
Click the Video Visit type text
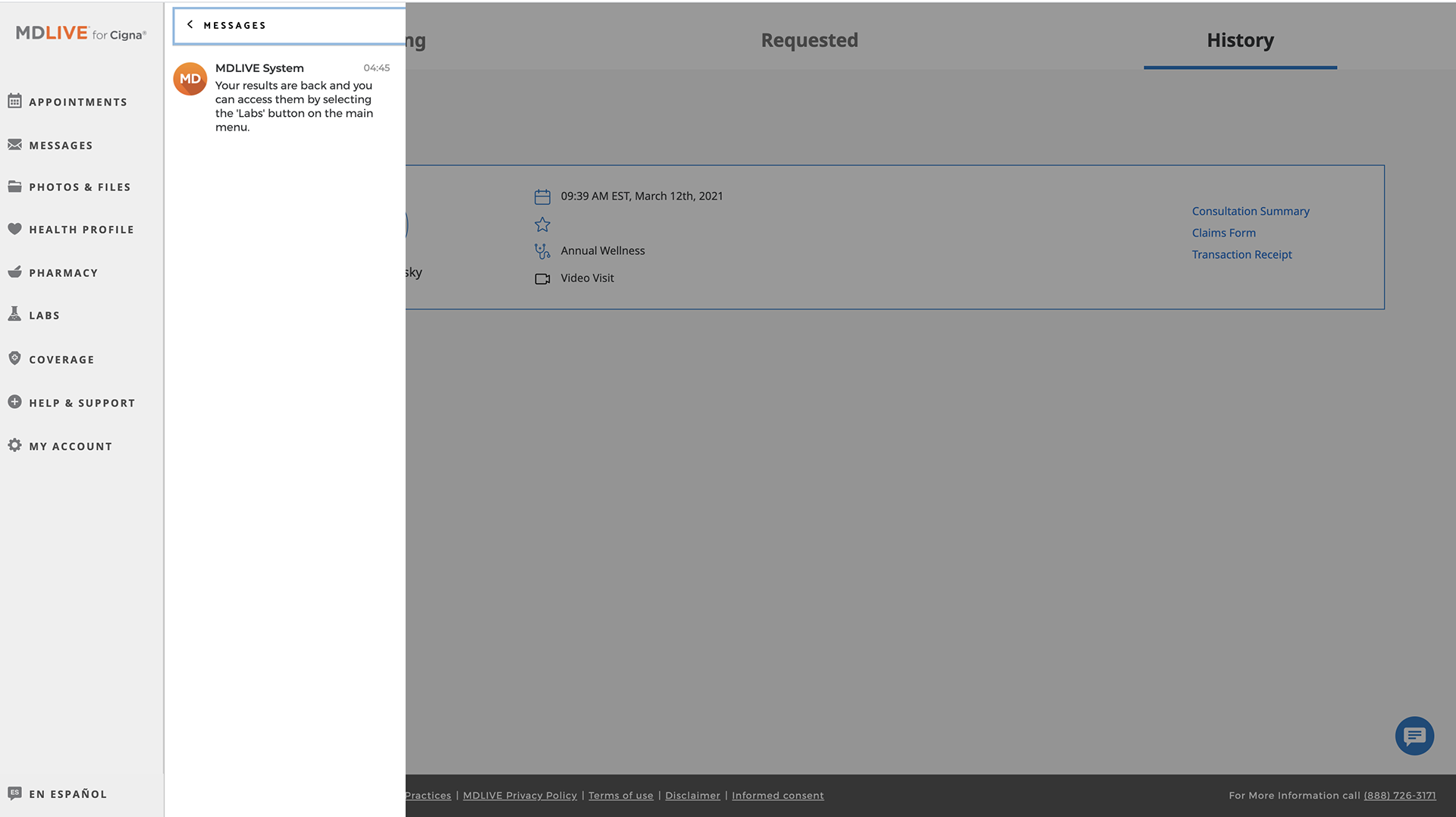click(587, 278)
